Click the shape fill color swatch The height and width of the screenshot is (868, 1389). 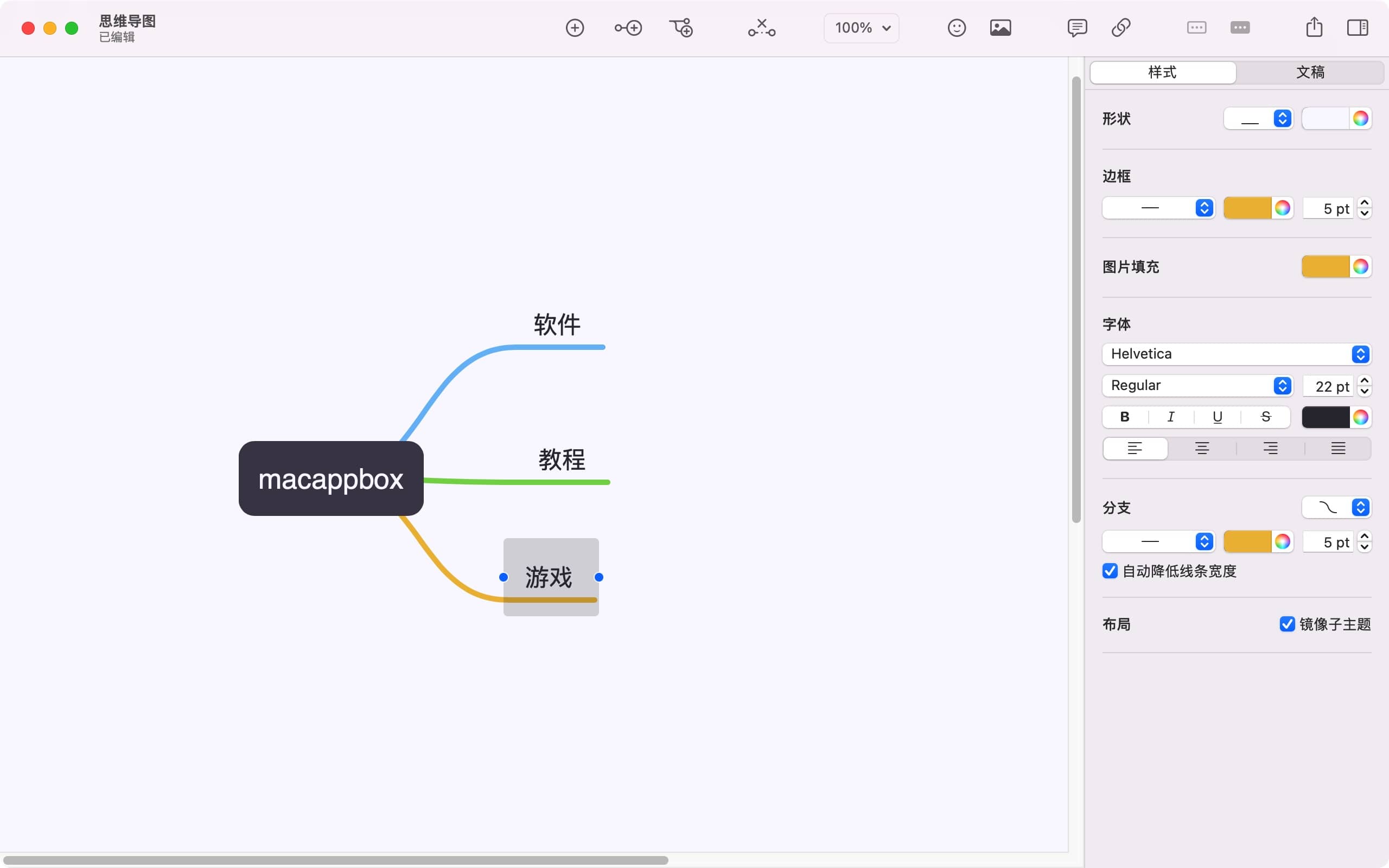(1326, 118)
